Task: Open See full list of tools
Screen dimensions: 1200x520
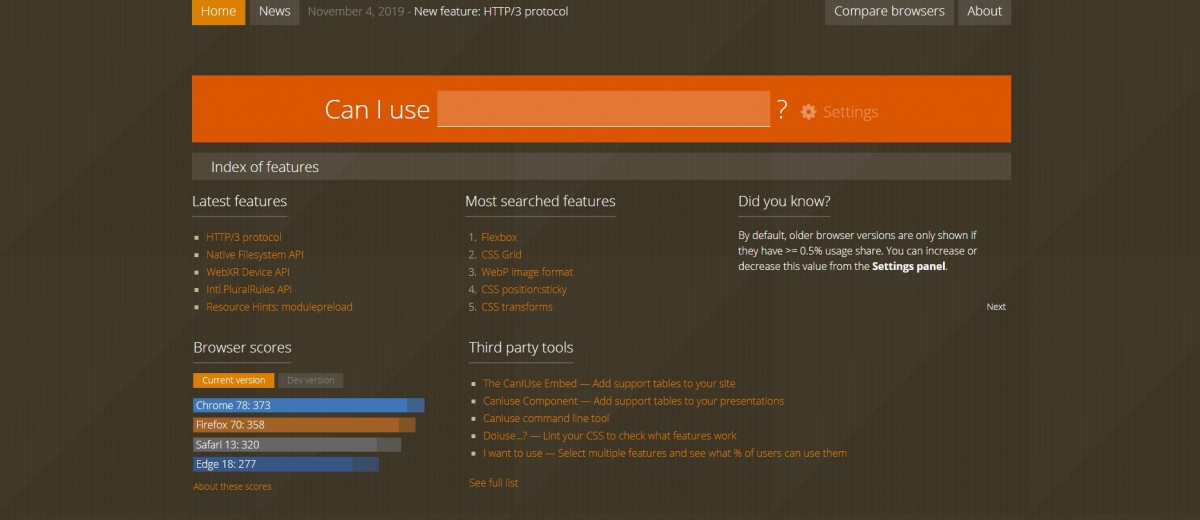Action: 494,483
